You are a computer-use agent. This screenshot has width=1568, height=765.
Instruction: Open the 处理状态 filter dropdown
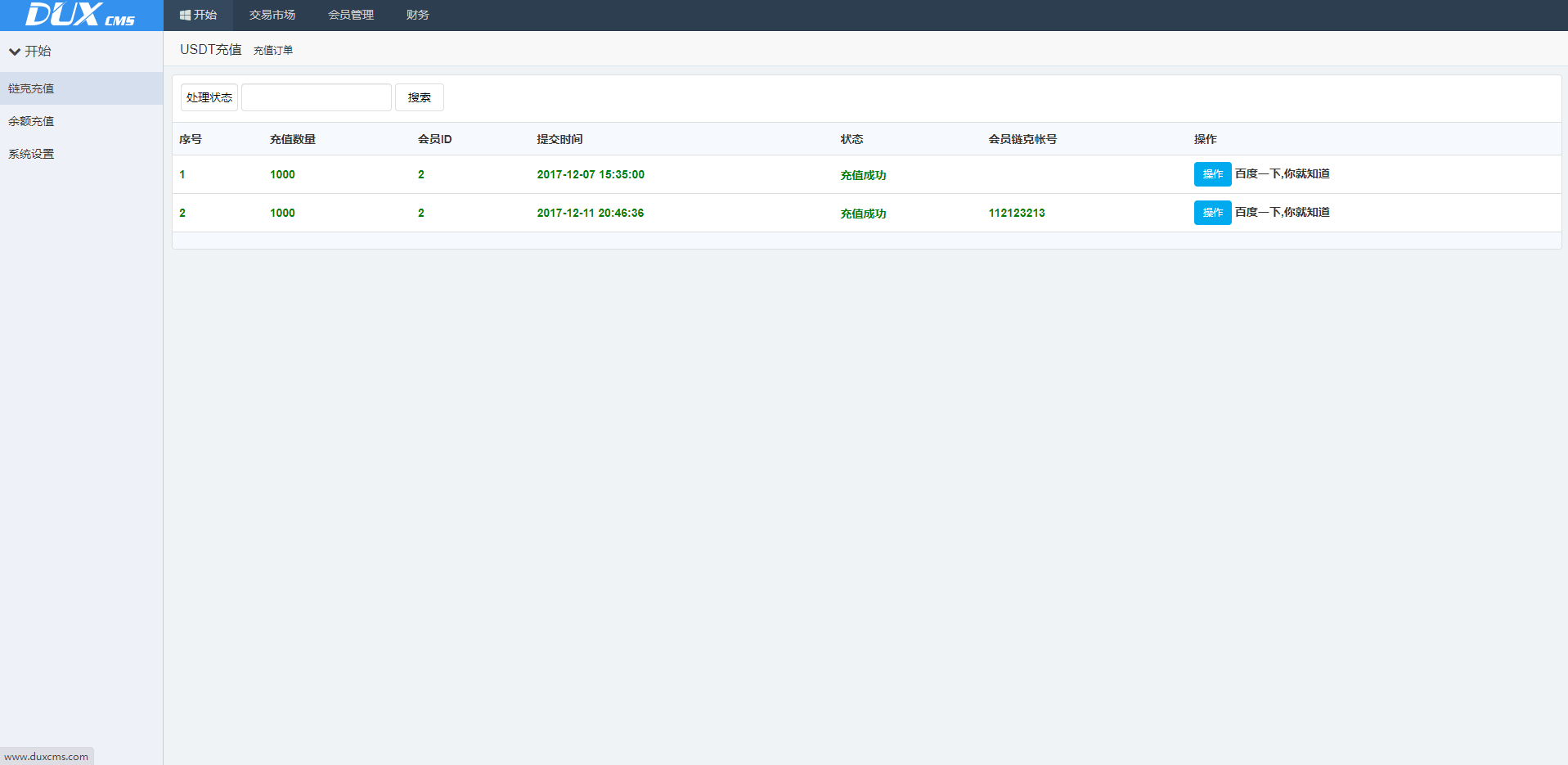point(209,97)
